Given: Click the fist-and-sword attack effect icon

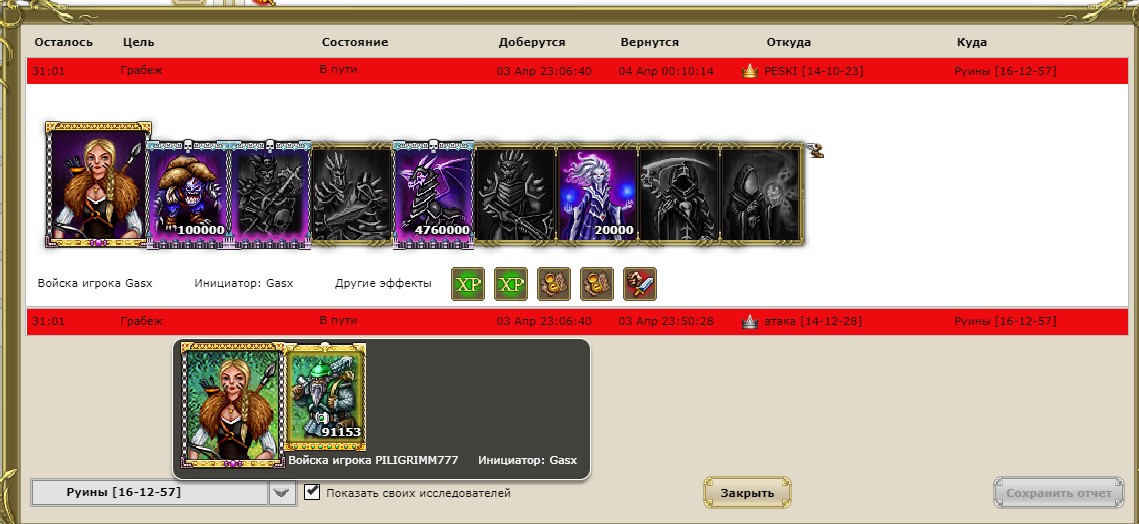Looking at the screenshot, I should pos(640,283).
